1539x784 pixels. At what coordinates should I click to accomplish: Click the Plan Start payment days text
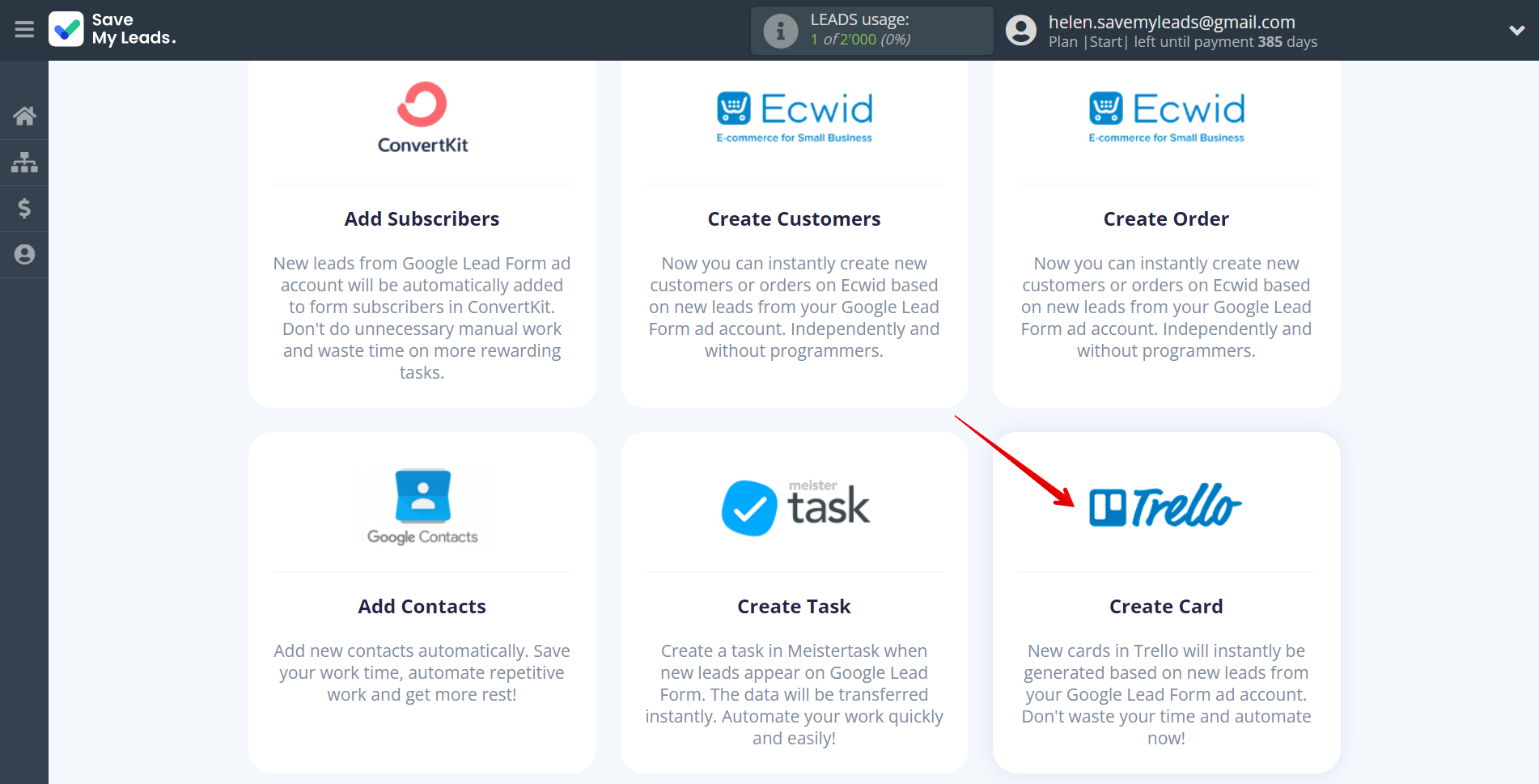(1183, 42)
